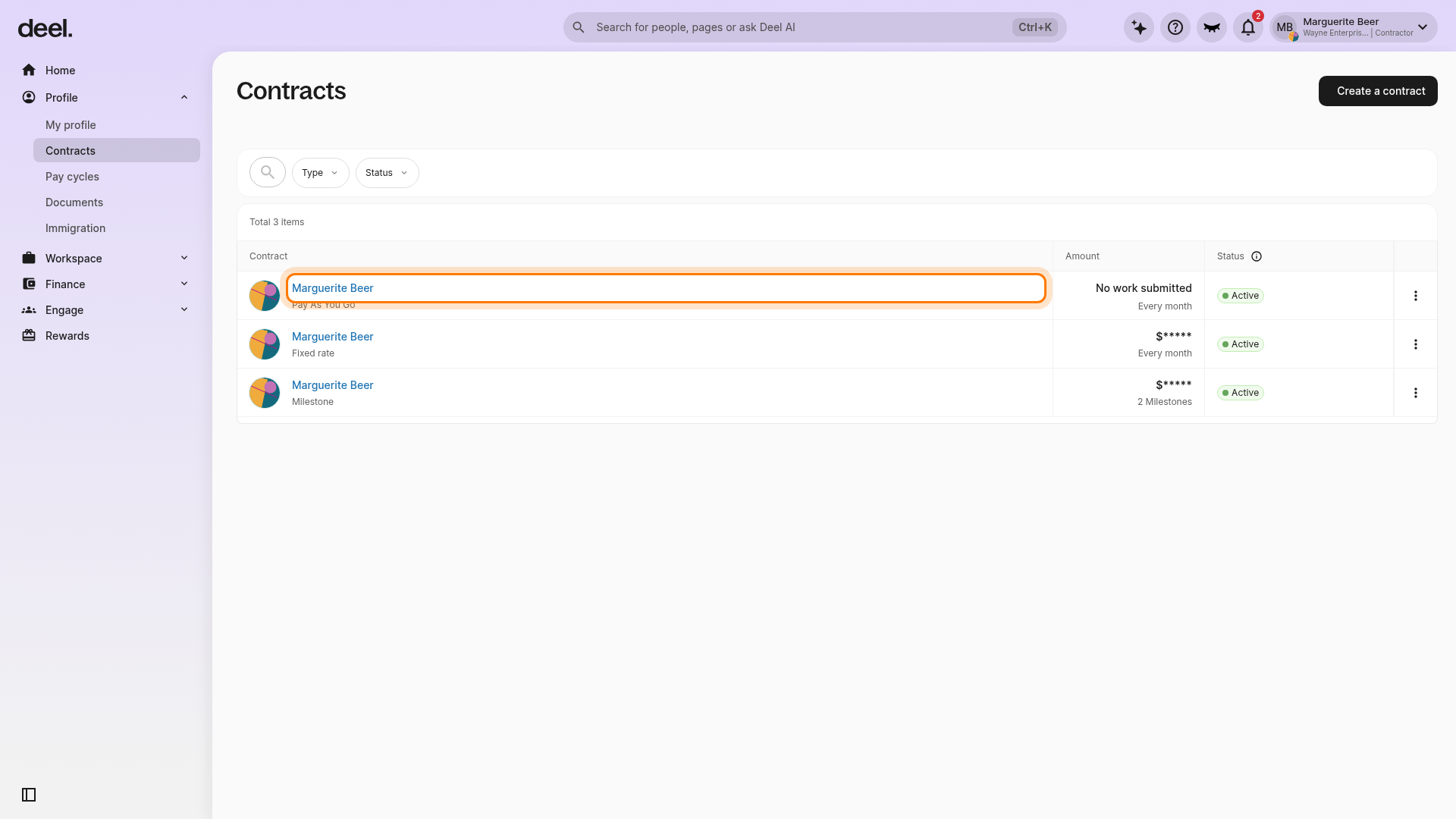Open three-dot menu for Milestone row
Image resolution: width=1456 pixels, height=819 pixels.
[1415, 393]
